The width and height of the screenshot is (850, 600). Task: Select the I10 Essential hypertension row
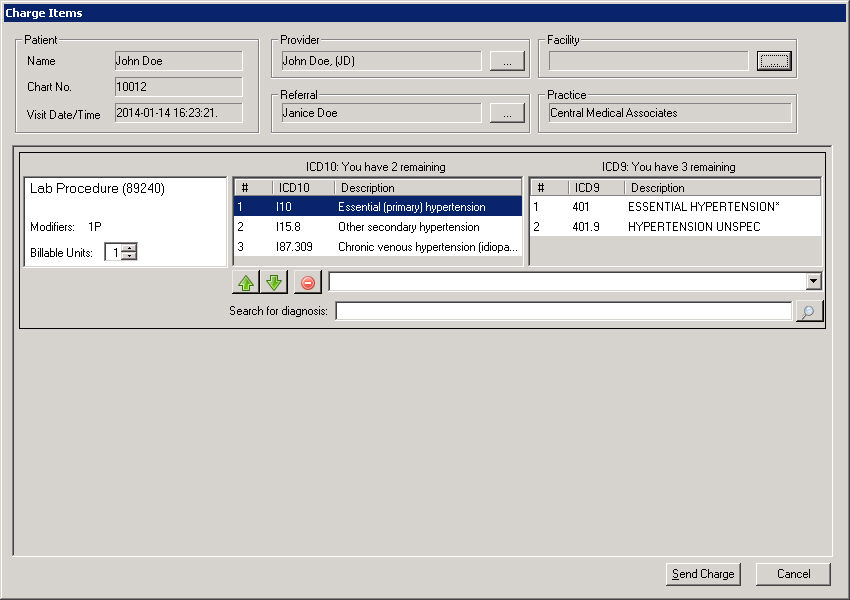[378, 207]
